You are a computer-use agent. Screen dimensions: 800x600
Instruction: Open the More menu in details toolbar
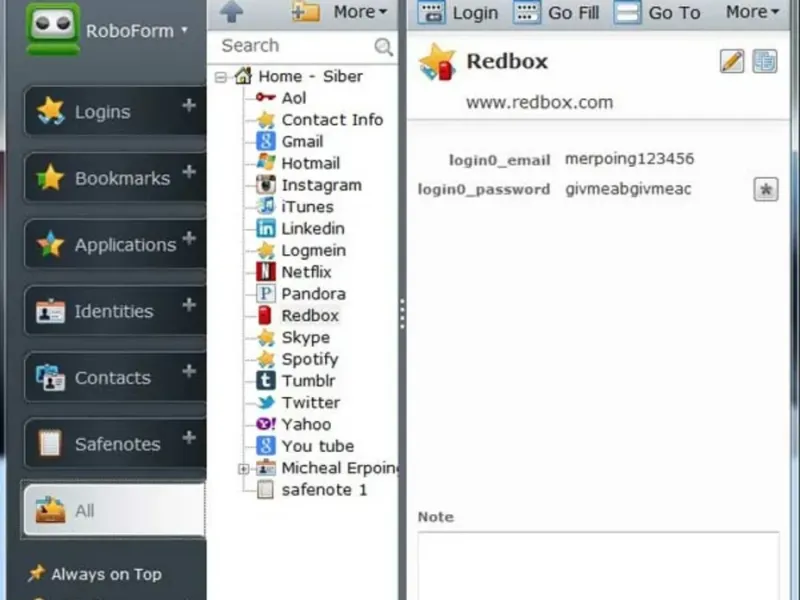click(752, 11)
